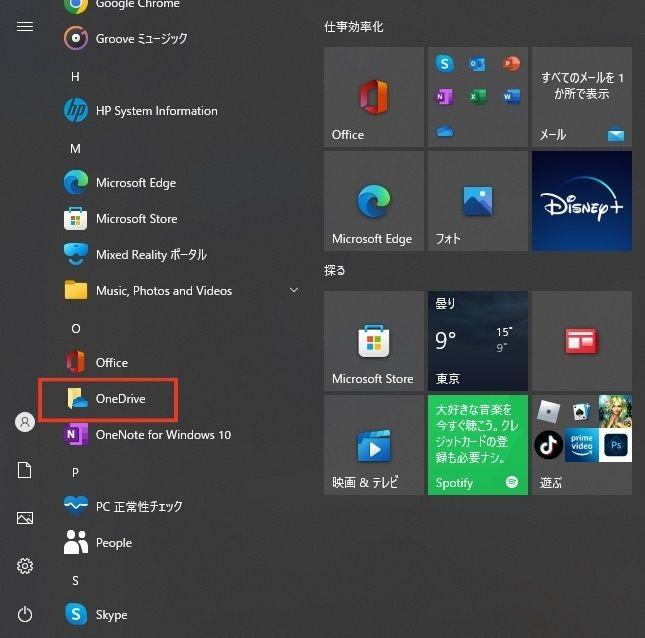Open Documents from sidebar icon
This screenshot has height=638, width=645.
pyautogui.click(x=25, y=470)
